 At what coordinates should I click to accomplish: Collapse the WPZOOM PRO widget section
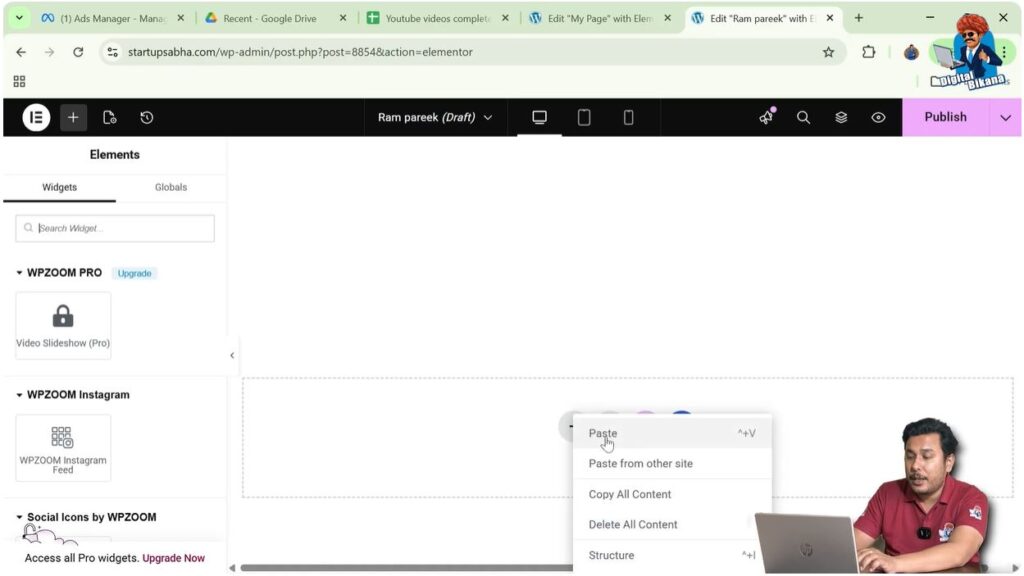[x=20, y=273]
